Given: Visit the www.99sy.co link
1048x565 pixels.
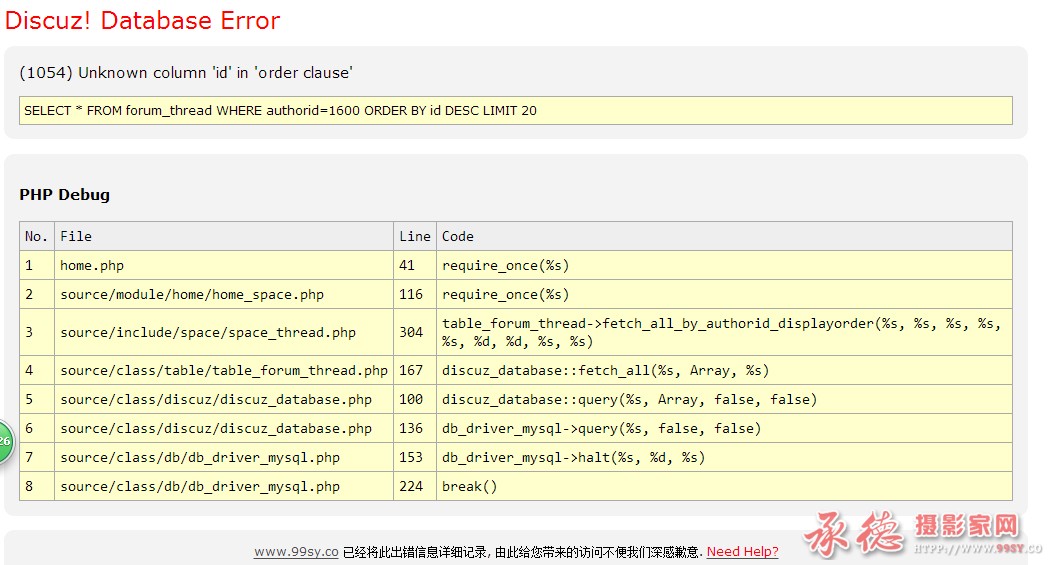Looking at the screenshot, I should (x=296, y=552).
